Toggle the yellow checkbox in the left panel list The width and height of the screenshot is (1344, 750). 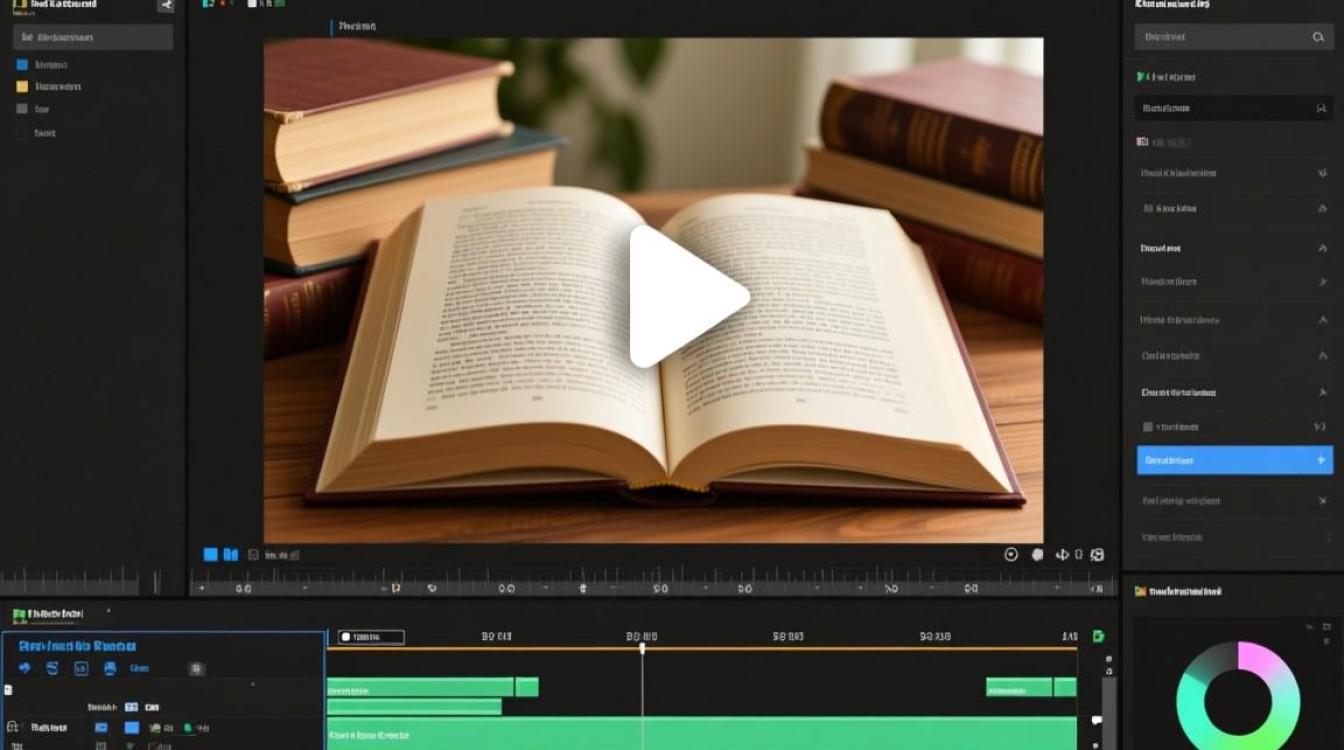tap(22, 86)
